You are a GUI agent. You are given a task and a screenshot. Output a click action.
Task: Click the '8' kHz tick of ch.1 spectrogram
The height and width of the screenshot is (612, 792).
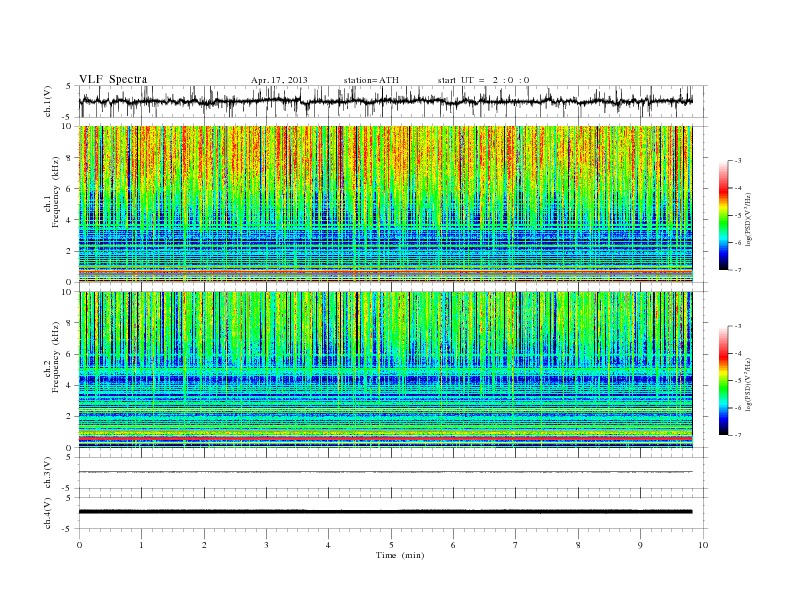point(69,158)
